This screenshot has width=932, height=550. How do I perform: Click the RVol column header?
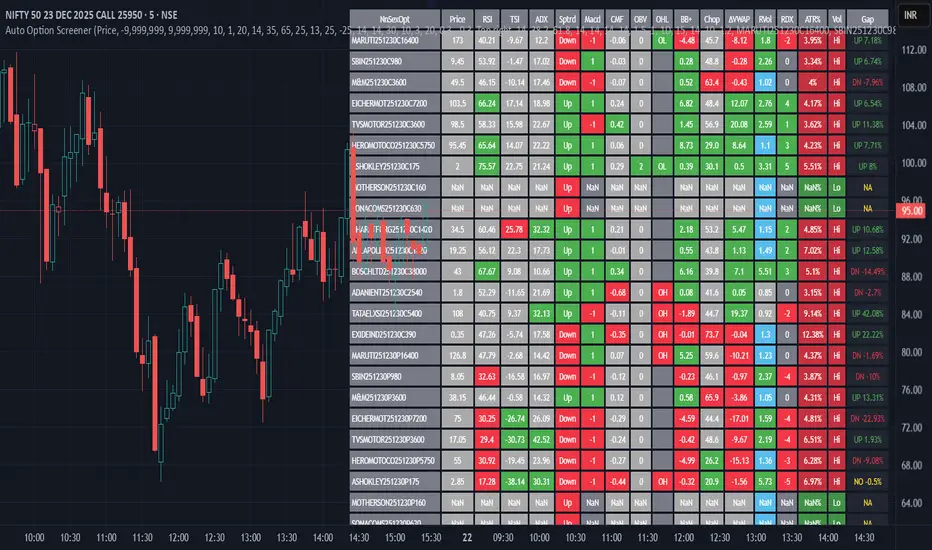[765, 19]
